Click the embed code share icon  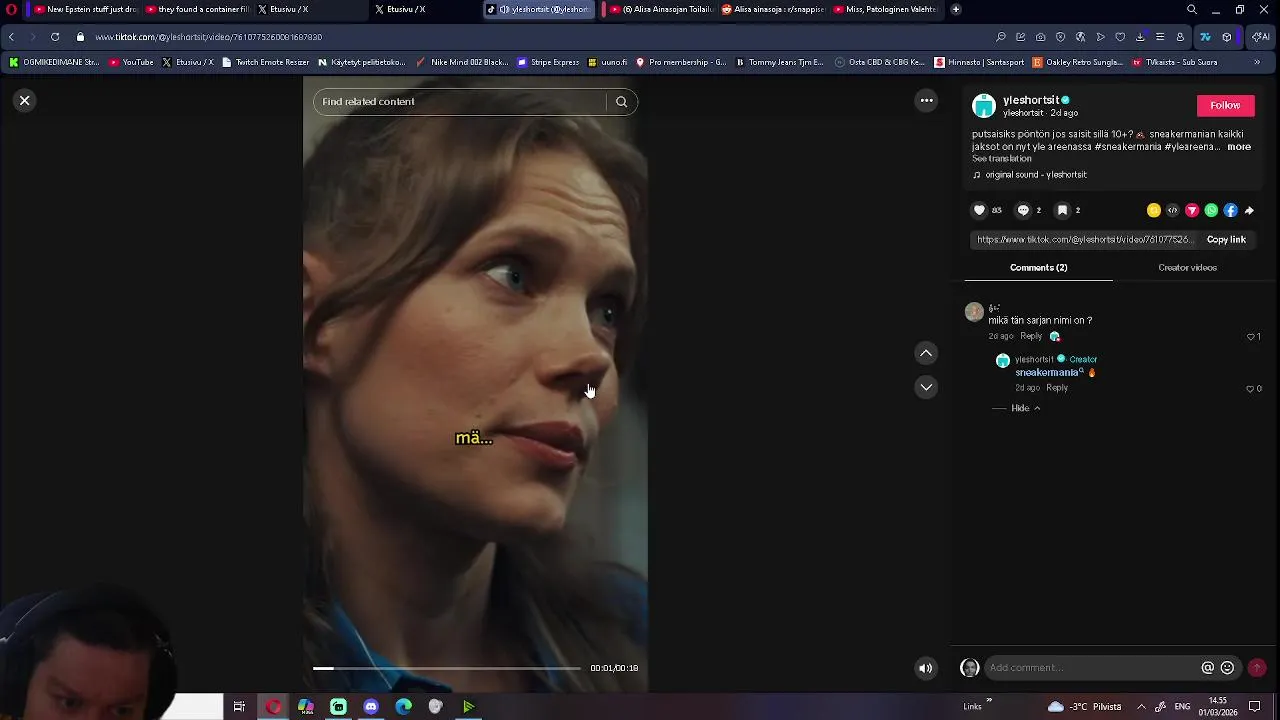pyautogui.click(x=1173, y=210)
